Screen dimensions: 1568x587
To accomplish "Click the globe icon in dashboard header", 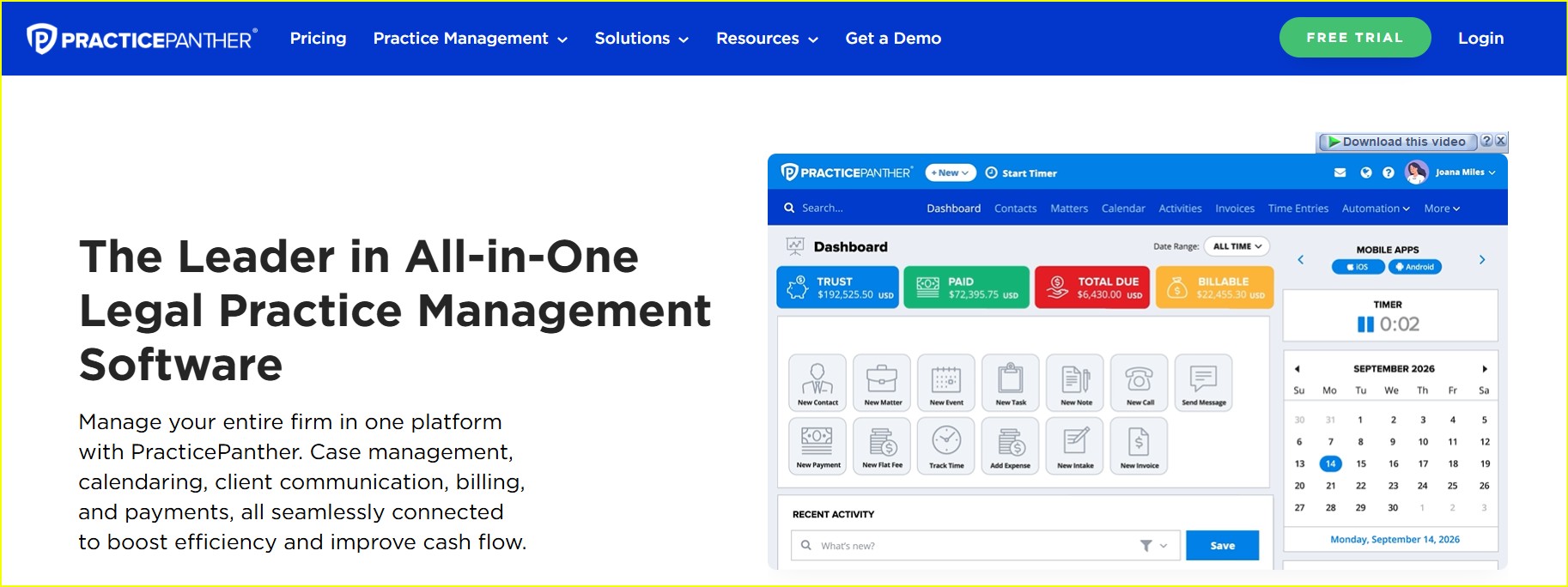I will (1366, 172).
